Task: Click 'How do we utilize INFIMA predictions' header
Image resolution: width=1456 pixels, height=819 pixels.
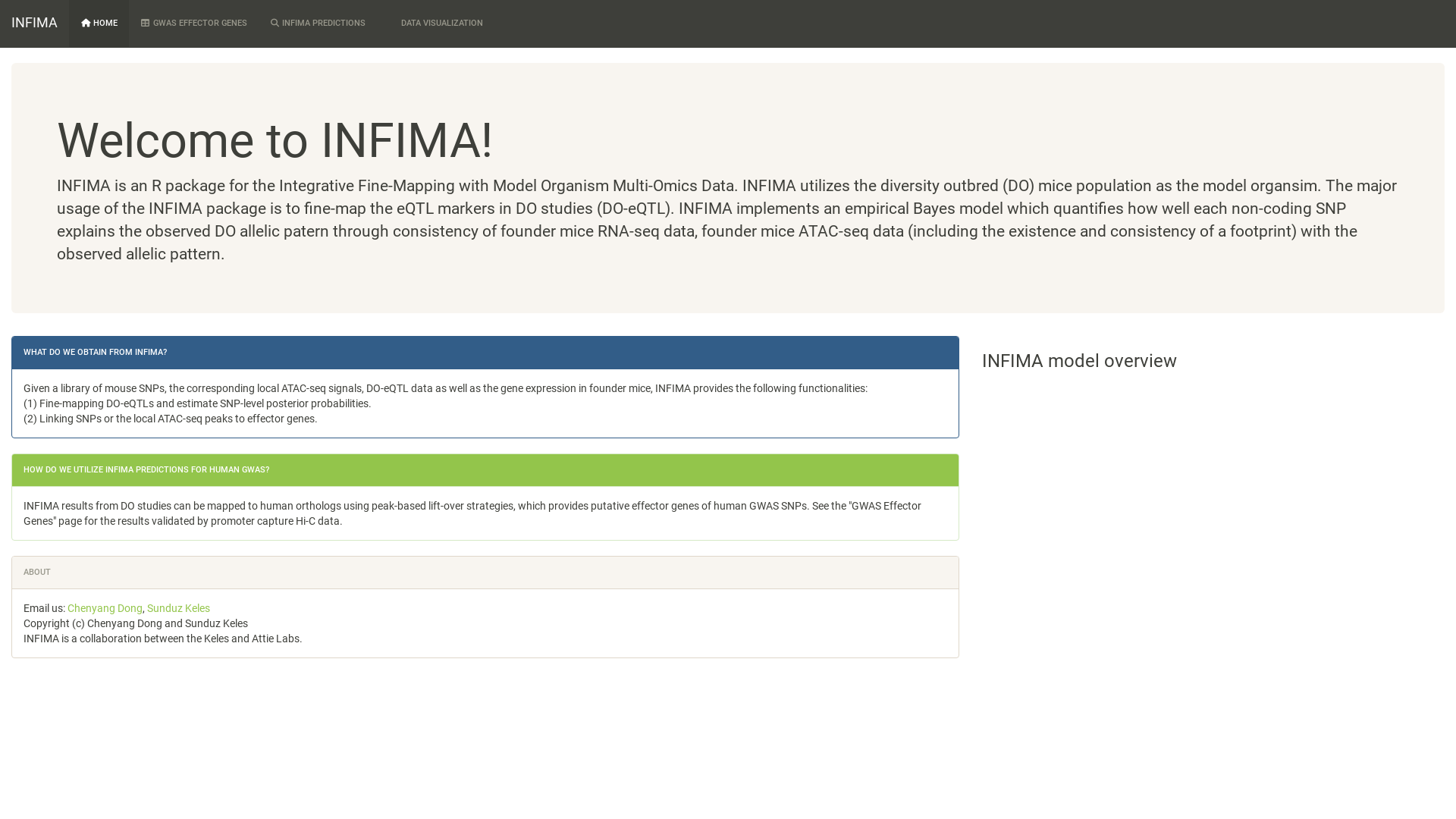Action: tap(485, 470)
